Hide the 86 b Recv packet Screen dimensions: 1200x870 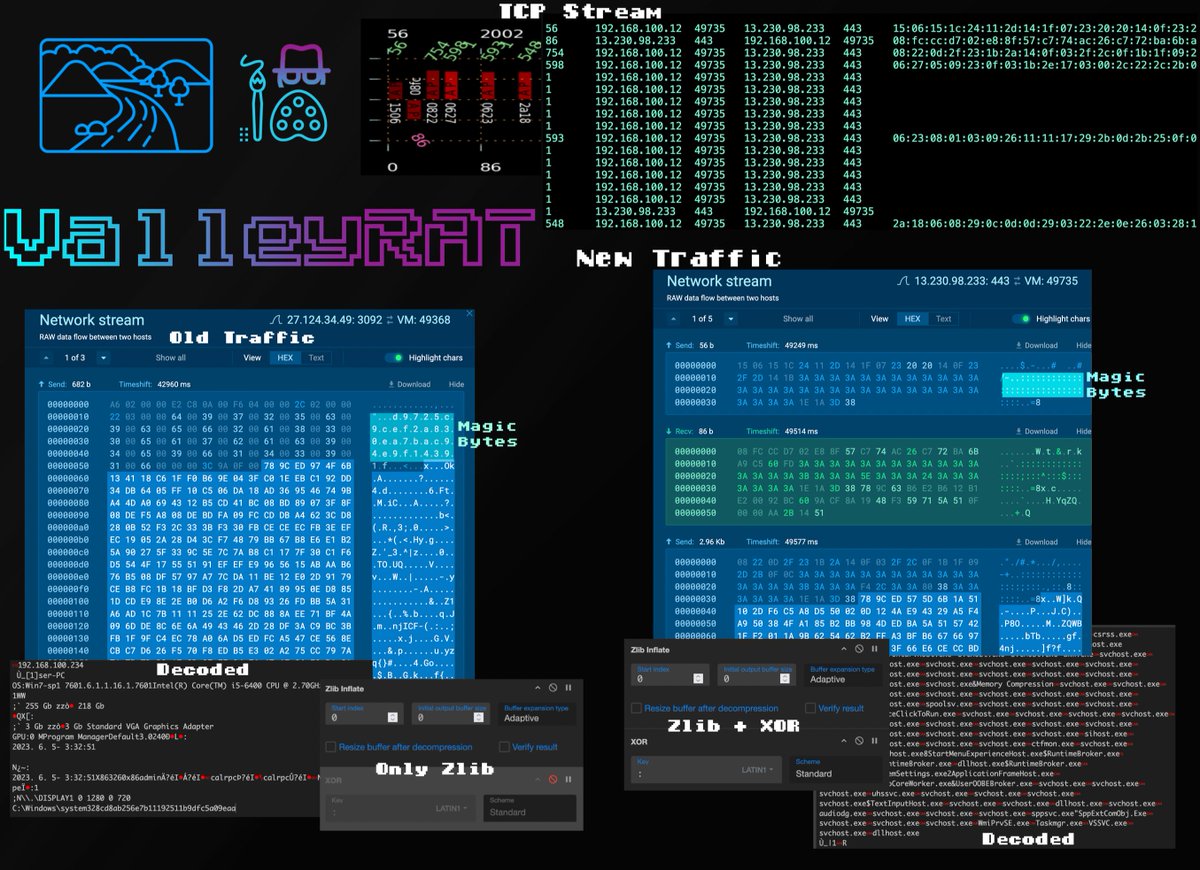pos(1083,431)
